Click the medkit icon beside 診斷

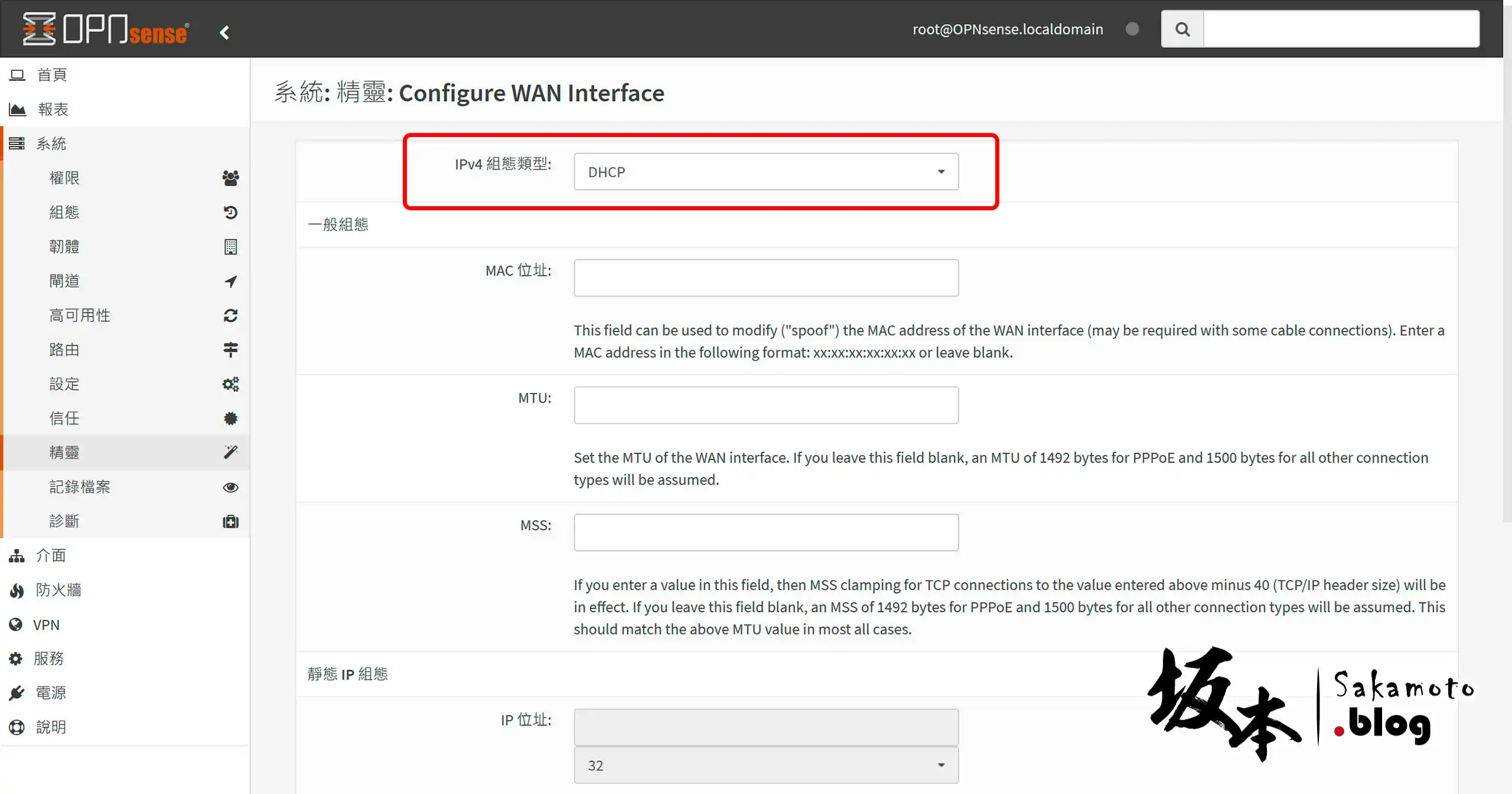[230, 521]
